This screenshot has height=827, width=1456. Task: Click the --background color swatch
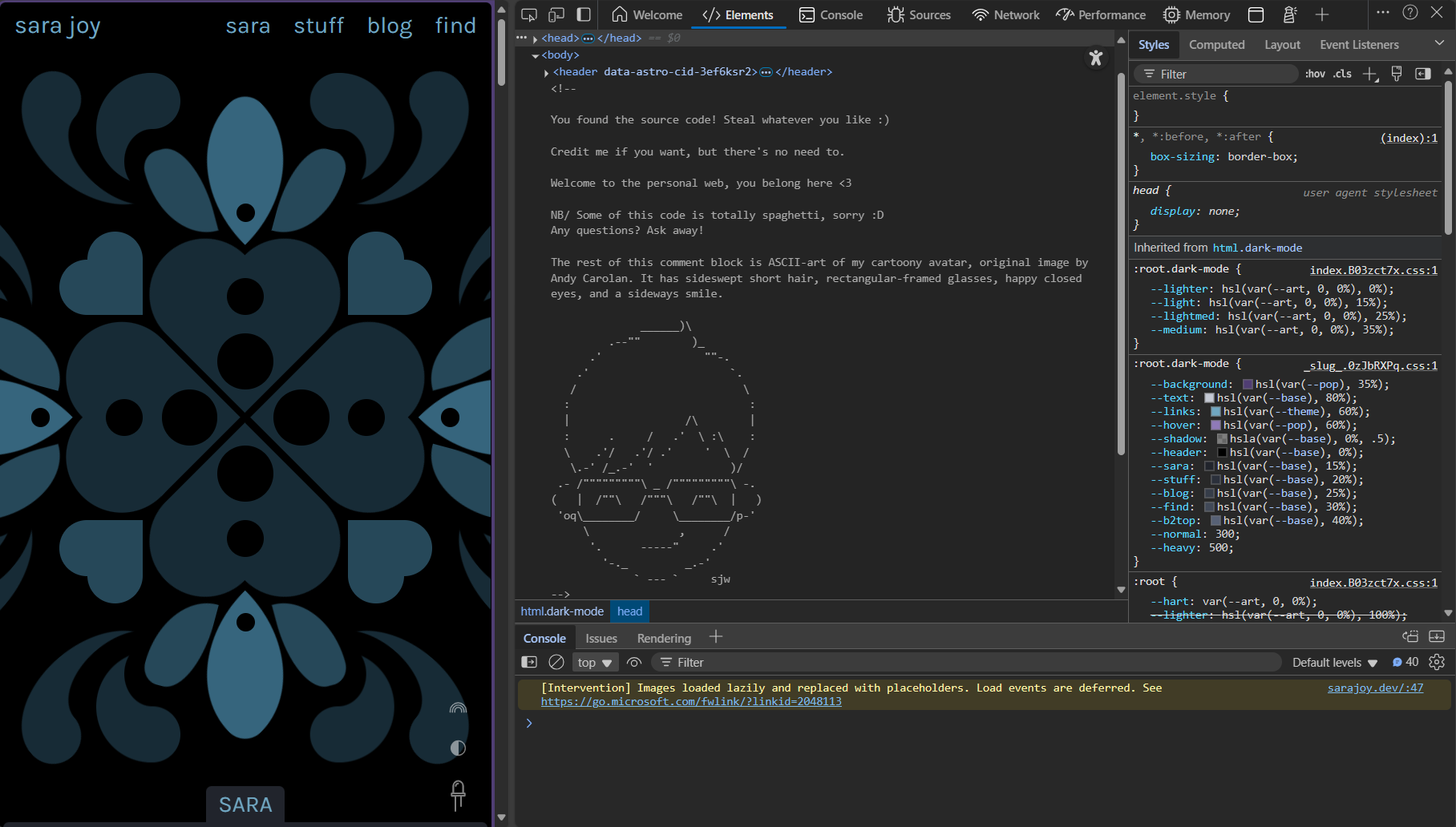(x=1248, y=385)
